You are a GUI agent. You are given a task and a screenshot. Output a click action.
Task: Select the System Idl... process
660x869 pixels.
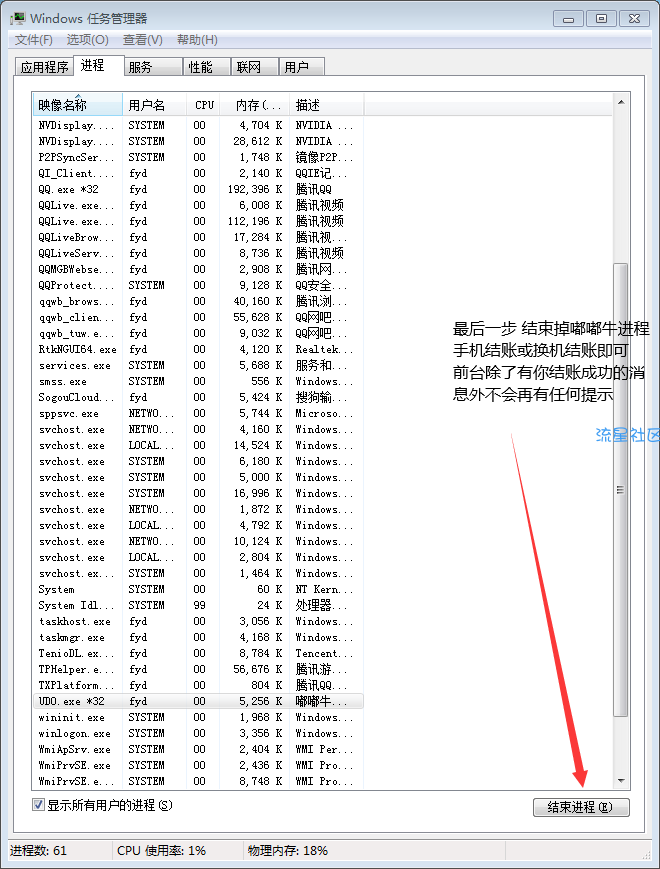point(198,605)
